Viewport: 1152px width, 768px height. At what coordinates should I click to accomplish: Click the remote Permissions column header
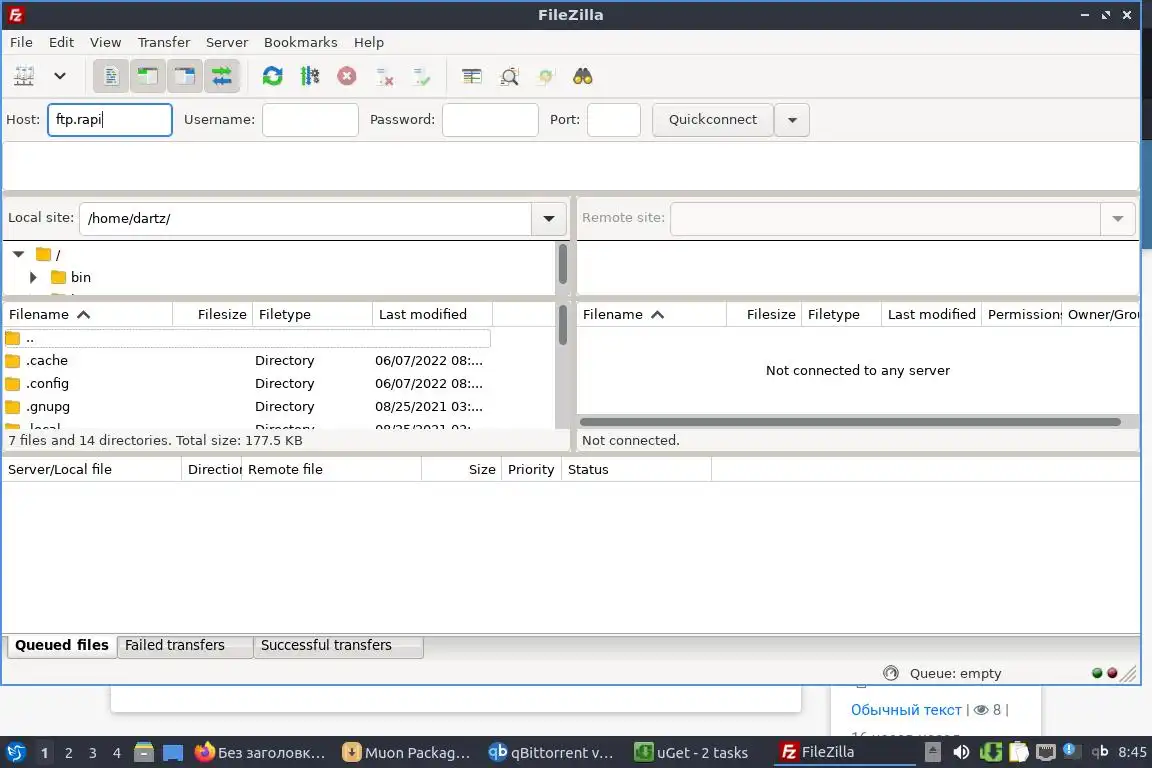point(1021,315)
